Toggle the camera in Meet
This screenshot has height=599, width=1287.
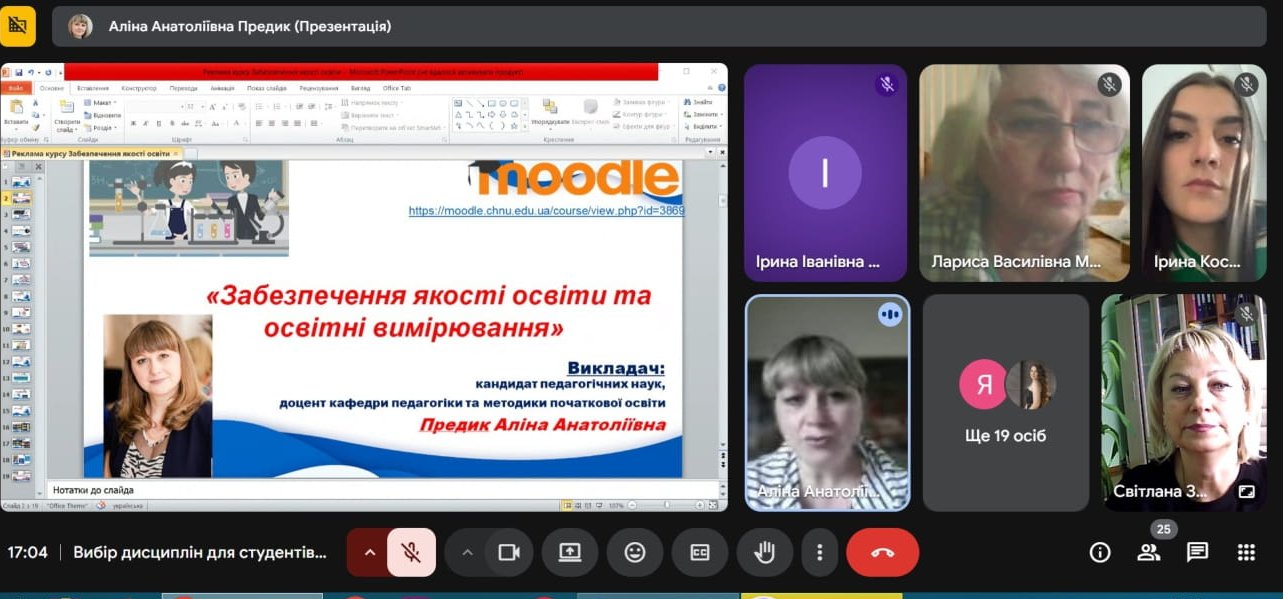click(x=509, y=552)
